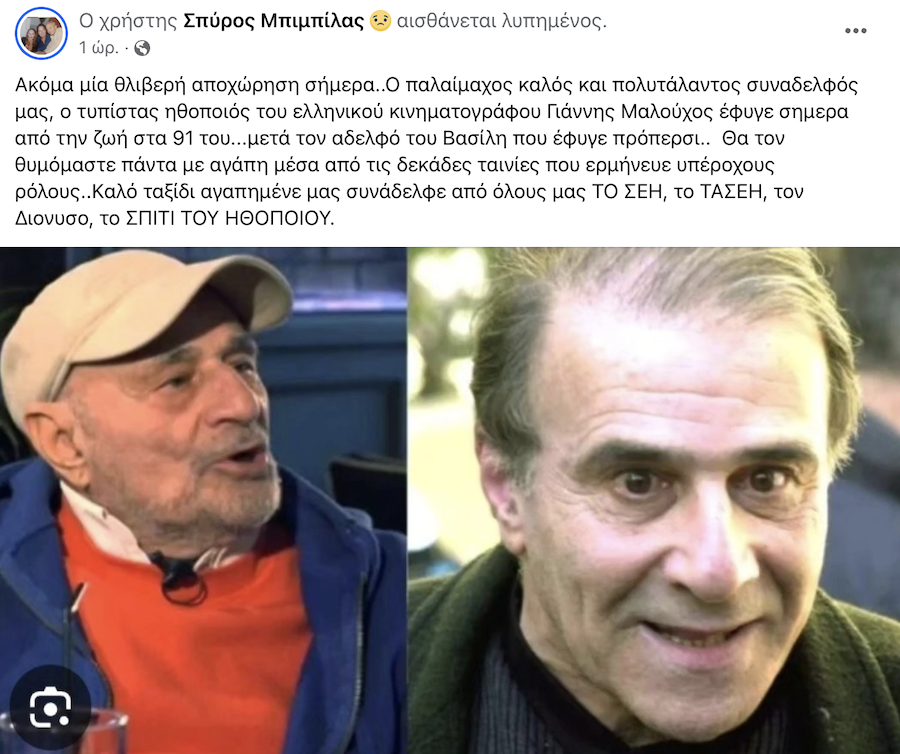Click the sad face feeling emoji
Image resolution: width=900 pixels, height=754 pixels.
click(380, 21)
